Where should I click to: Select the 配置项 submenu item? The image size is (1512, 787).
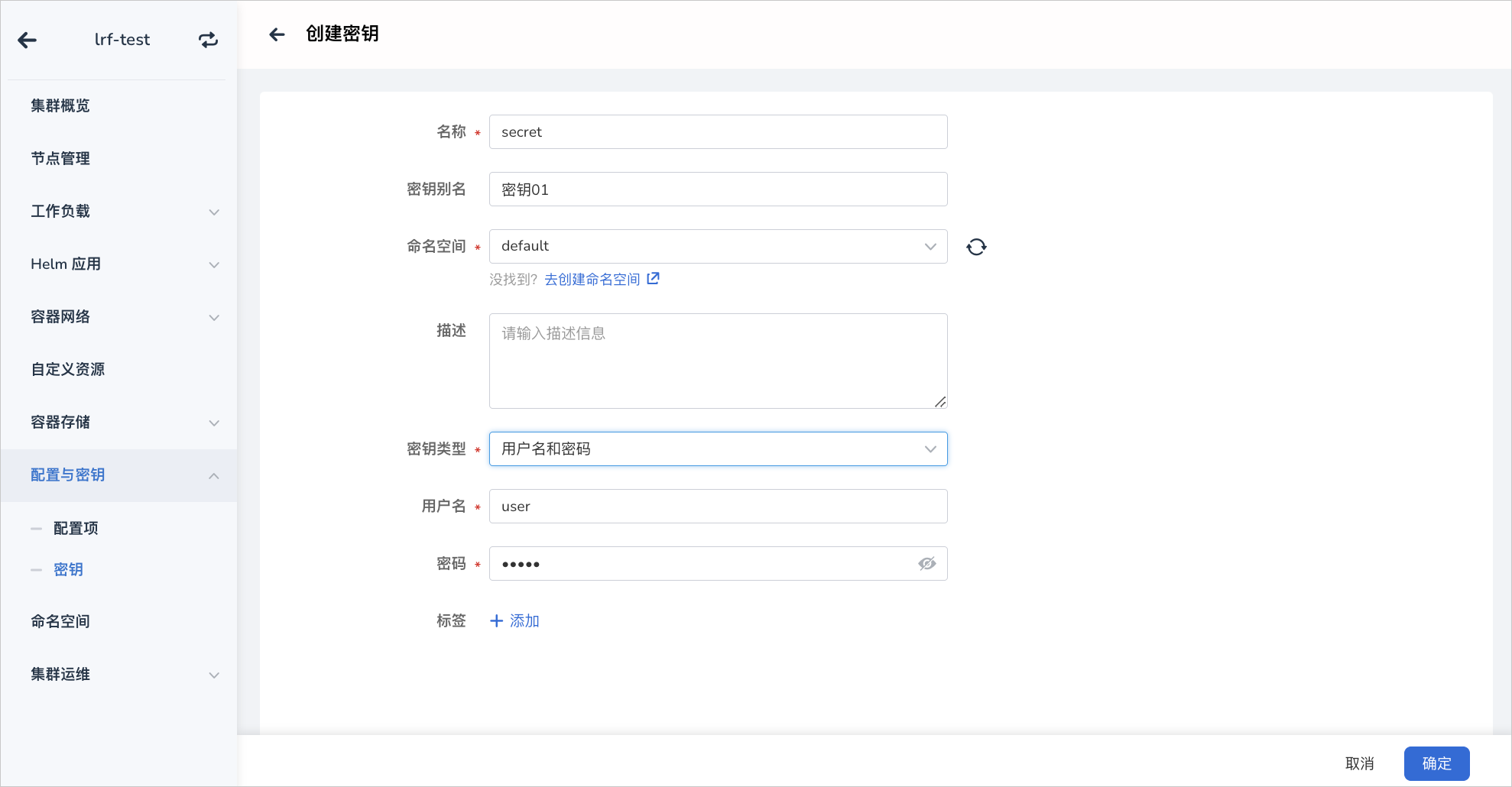pos(76,529)
